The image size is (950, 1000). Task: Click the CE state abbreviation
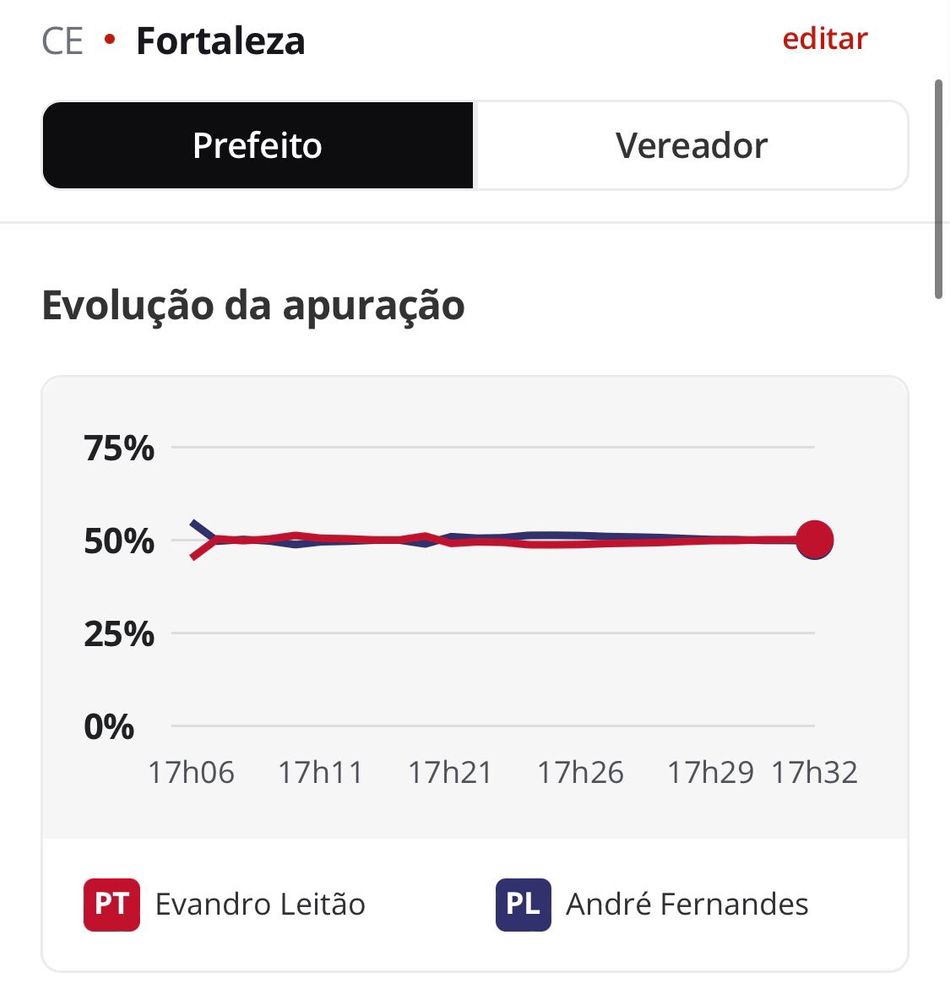pyautogui.click(x=62, y=42)
